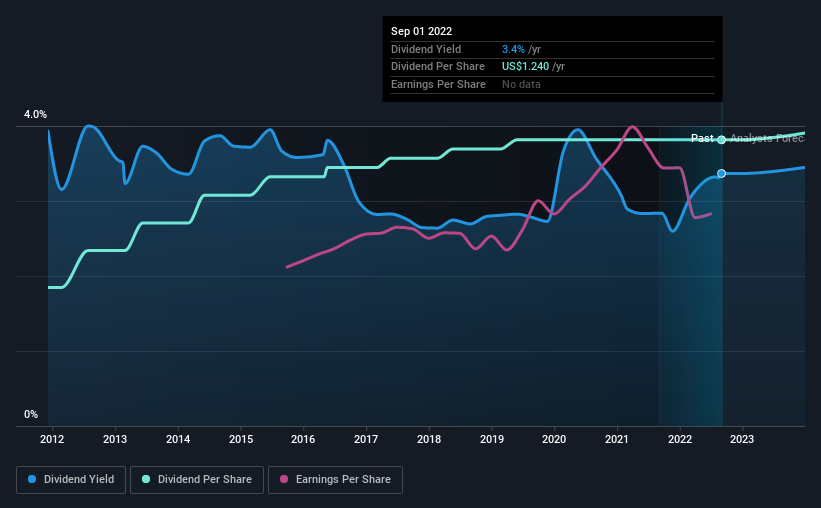
Task: Hide the Dividend Per Share series via its label
Action: point(204,480)
